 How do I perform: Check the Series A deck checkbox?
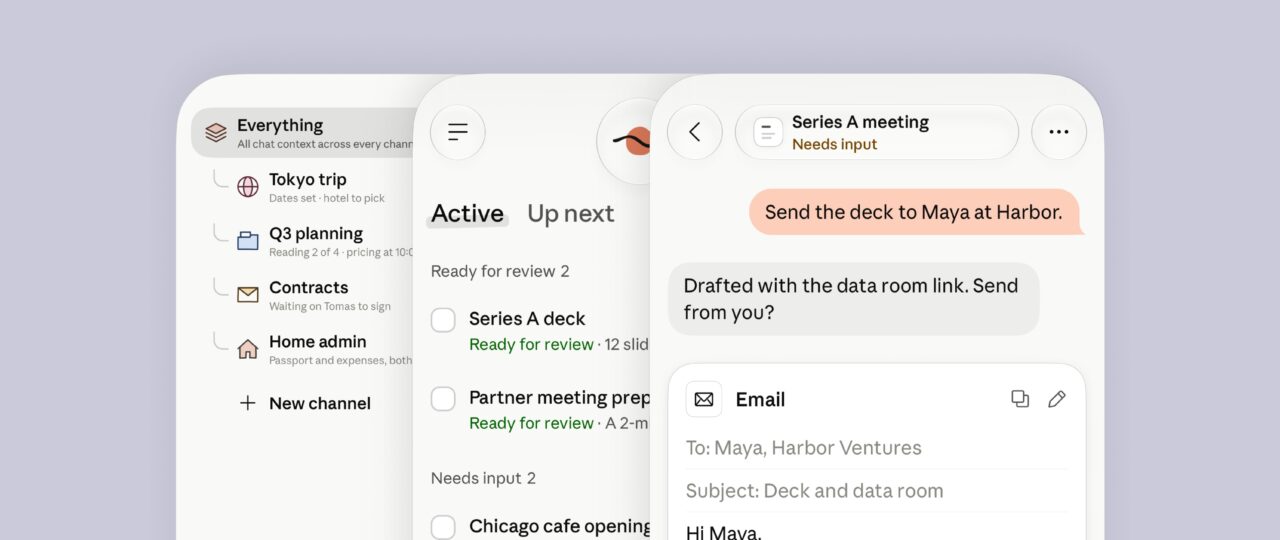tap(443, 320)
